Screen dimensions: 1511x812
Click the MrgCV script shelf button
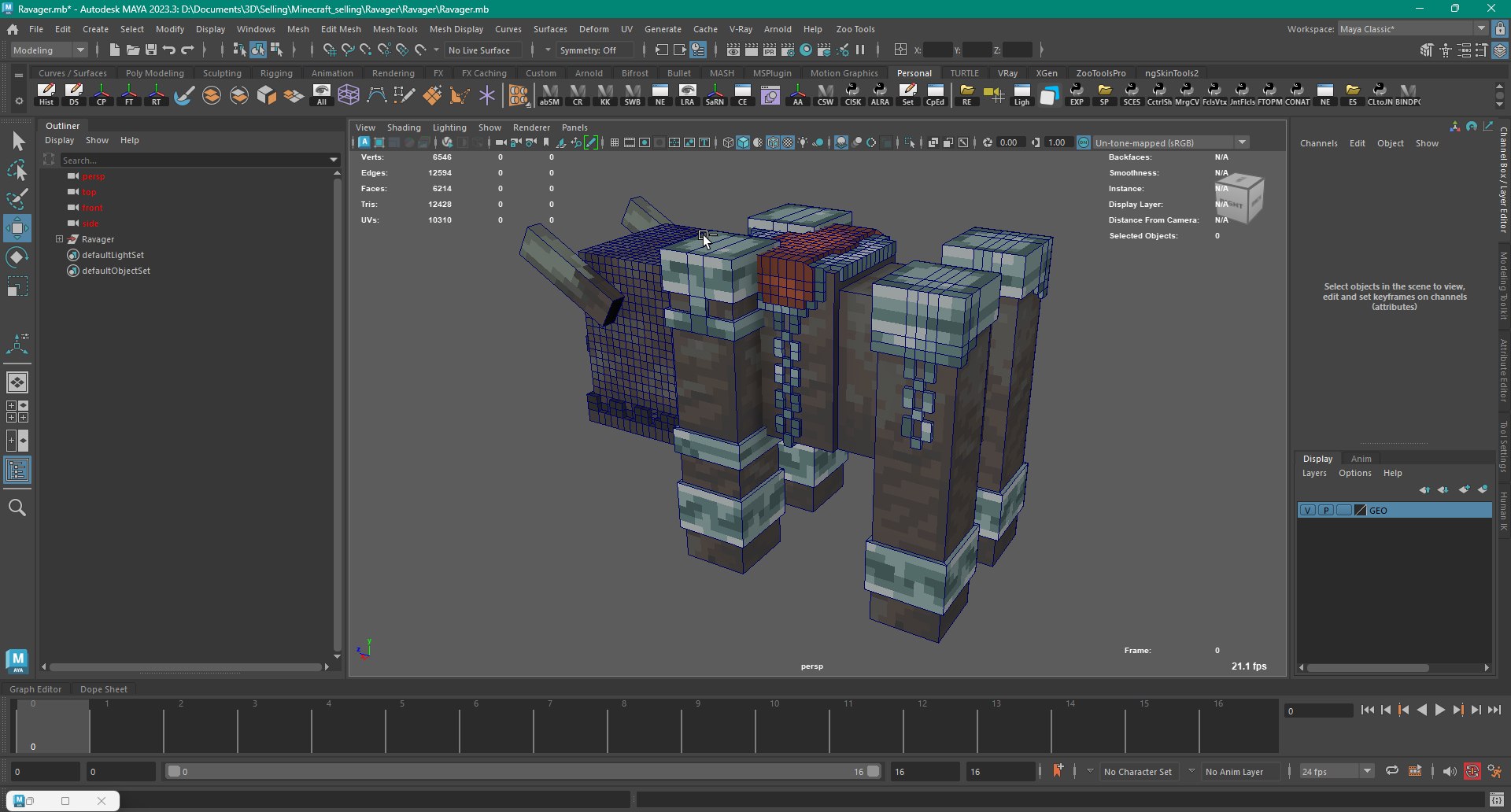1187,95
